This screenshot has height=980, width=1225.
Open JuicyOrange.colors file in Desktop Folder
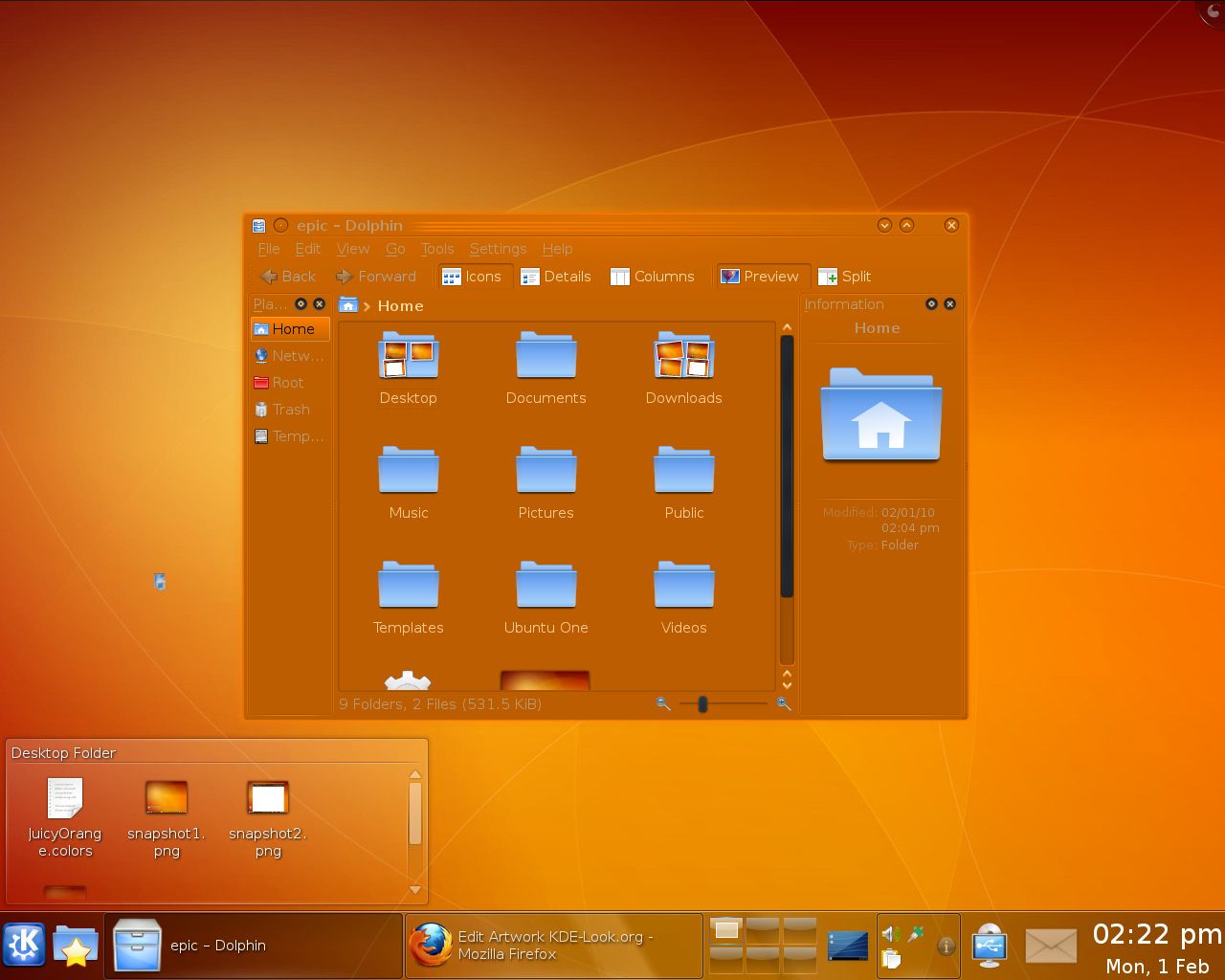coord(65,817)
